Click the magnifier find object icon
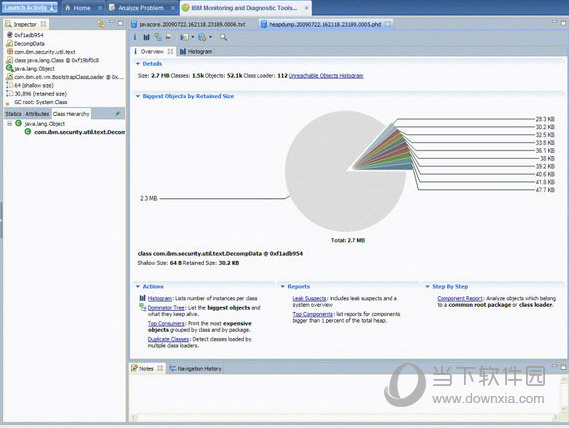 pos(224,37)
